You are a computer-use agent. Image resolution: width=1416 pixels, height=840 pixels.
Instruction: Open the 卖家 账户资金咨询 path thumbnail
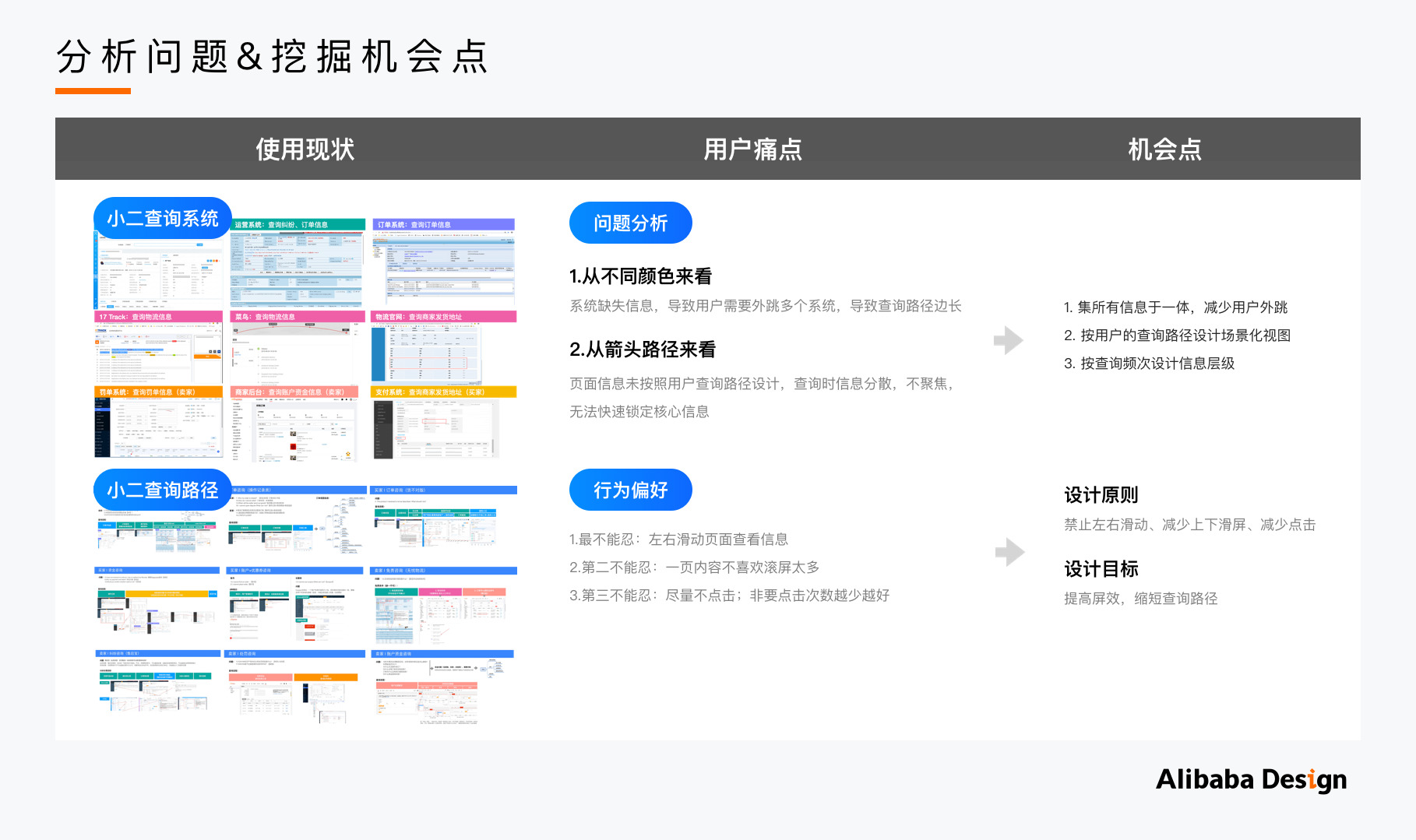(443, 689)
